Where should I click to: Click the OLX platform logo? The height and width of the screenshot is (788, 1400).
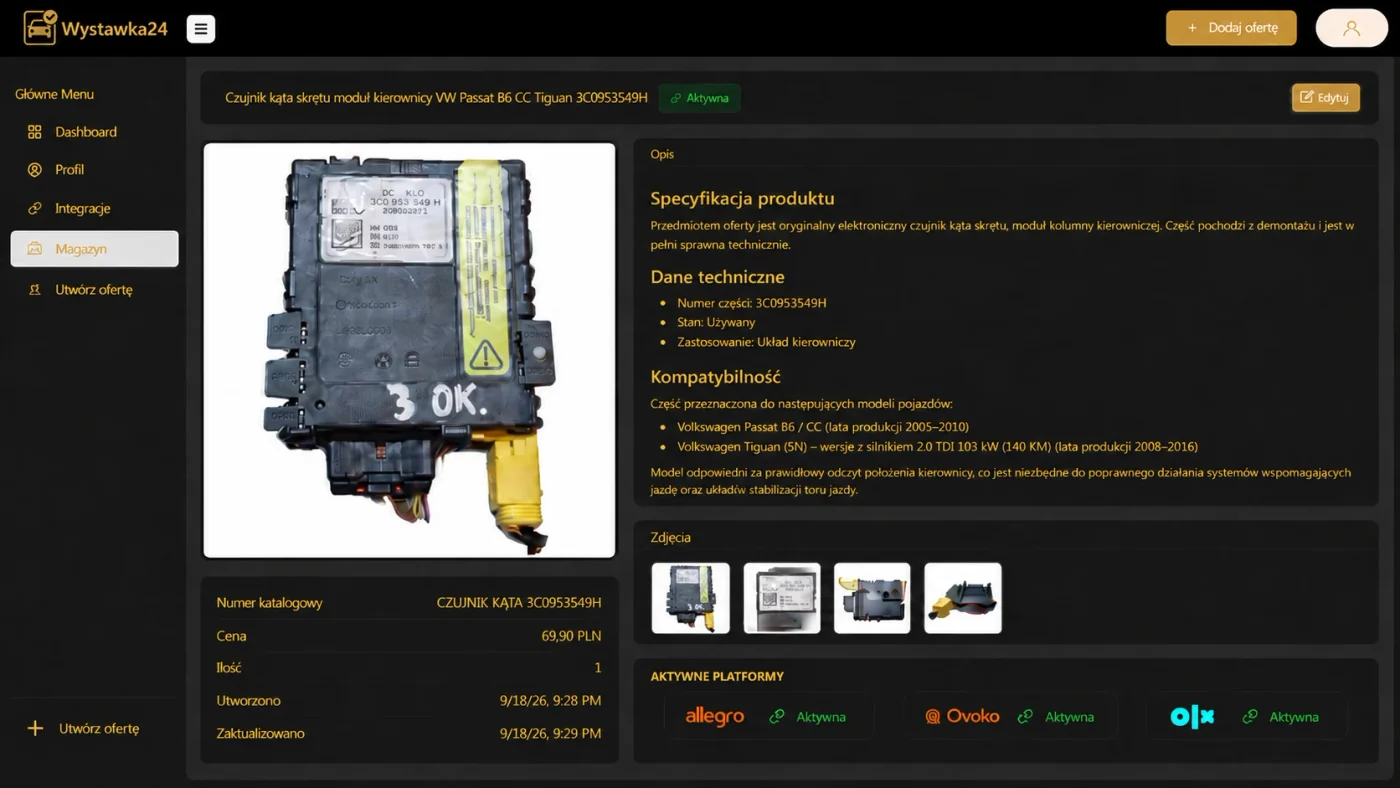1192,717
